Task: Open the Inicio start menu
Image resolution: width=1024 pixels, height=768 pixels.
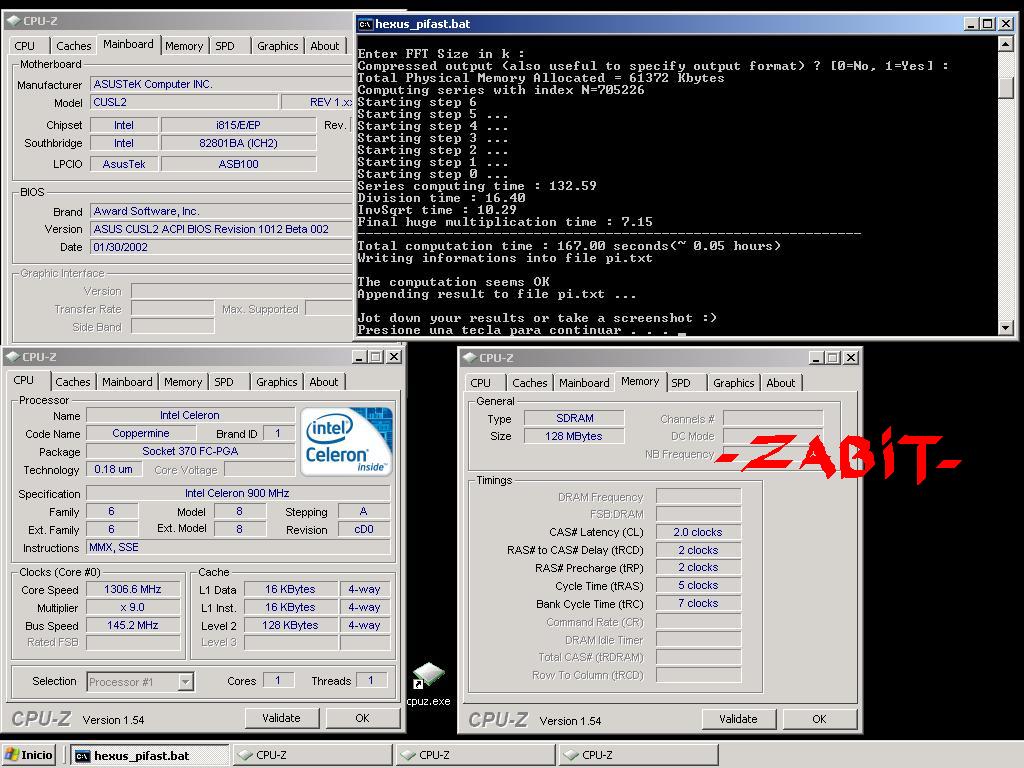Action: [29, 755]
